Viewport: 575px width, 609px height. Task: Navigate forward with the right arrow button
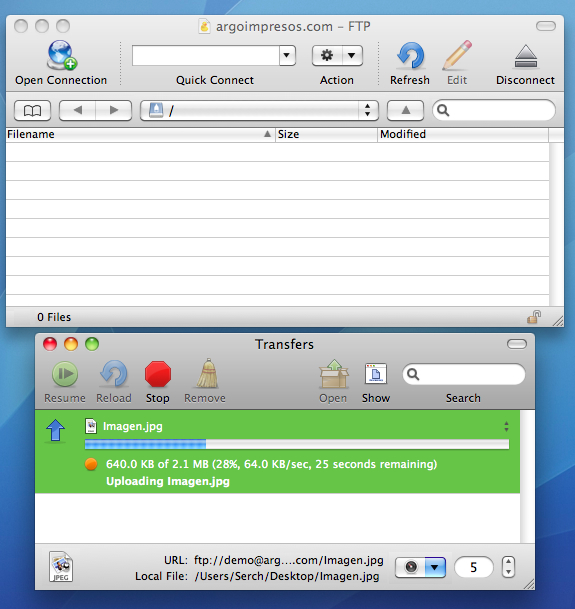coord(114,111)
